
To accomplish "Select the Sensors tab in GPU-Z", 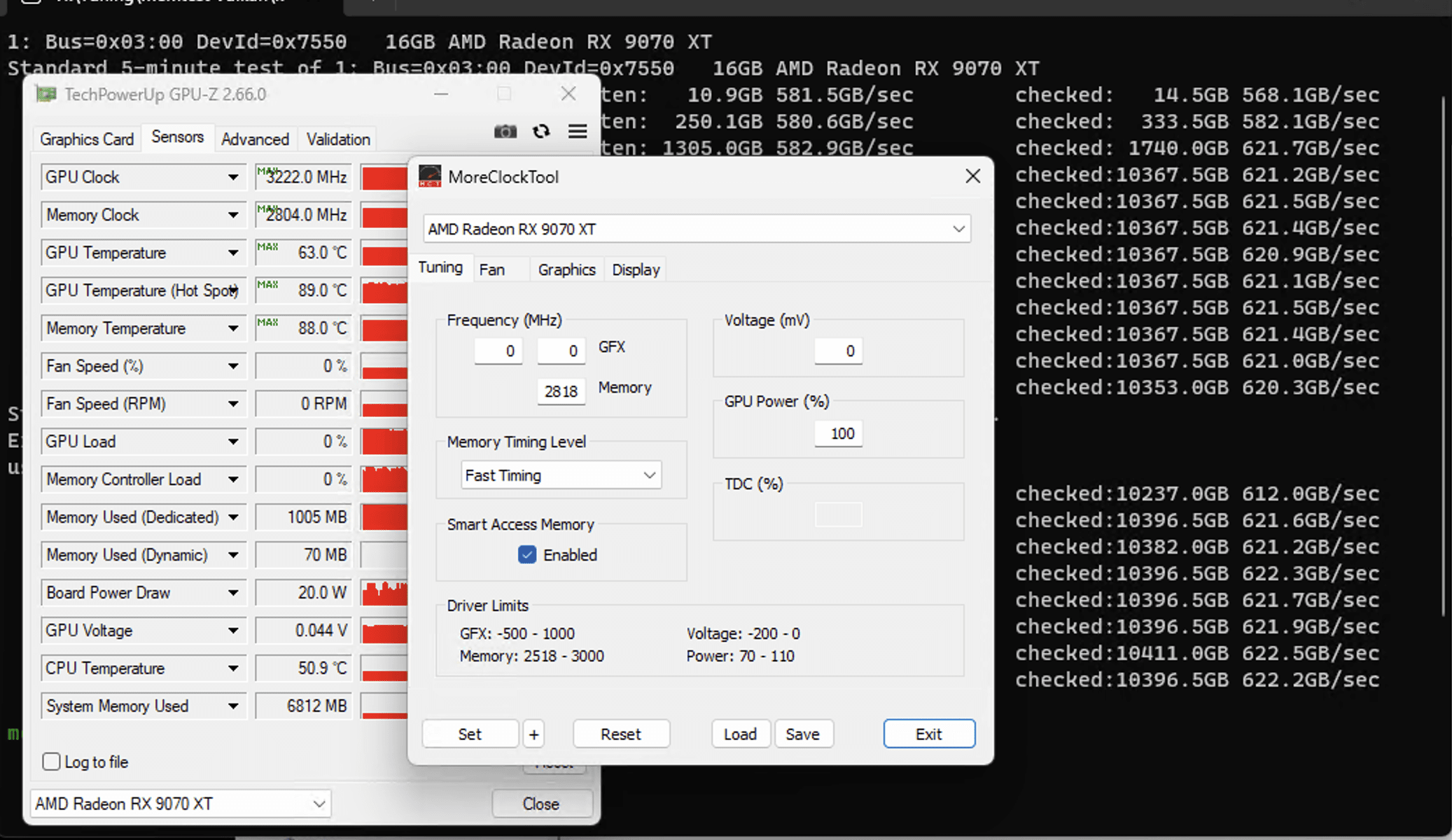I will pos(177,137).
